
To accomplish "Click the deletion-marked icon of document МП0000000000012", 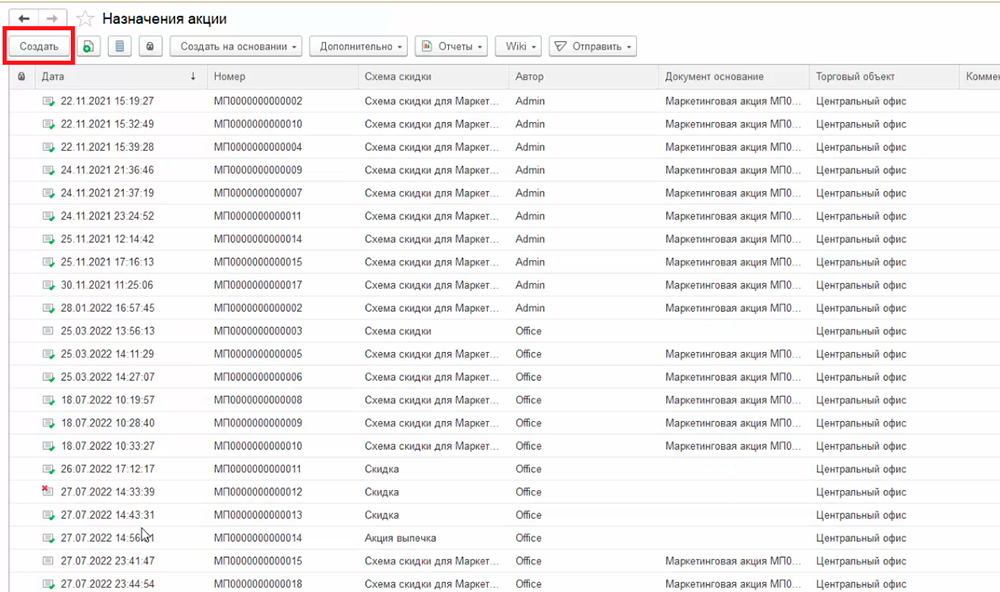I will tap(47, 492).
